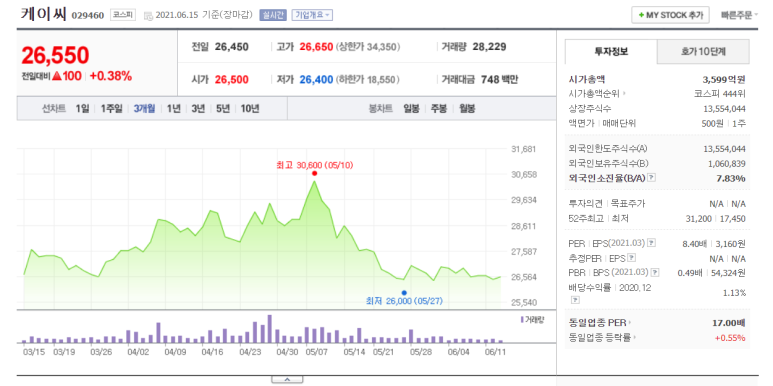This screenshot has width=773, height=386.
Task: Switch to the 투자정보 tab
Action: pos(611,51)
